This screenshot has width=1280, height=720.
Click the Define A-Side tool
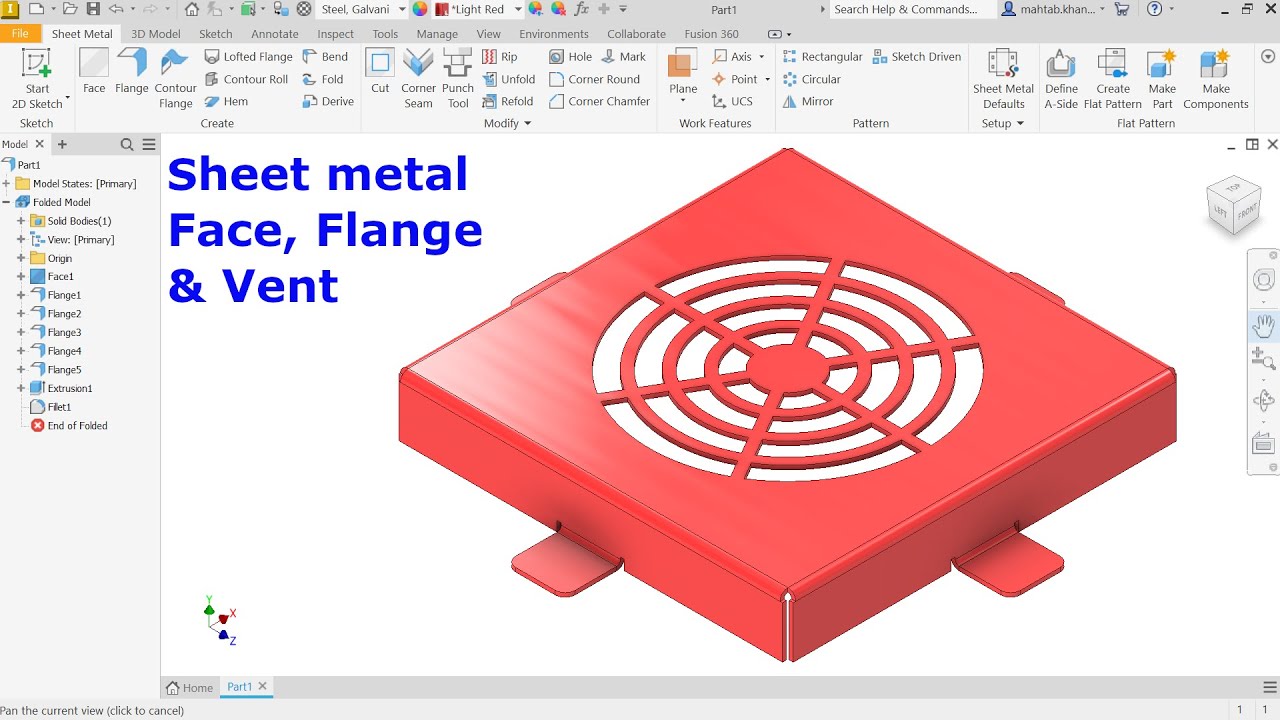1061,79
